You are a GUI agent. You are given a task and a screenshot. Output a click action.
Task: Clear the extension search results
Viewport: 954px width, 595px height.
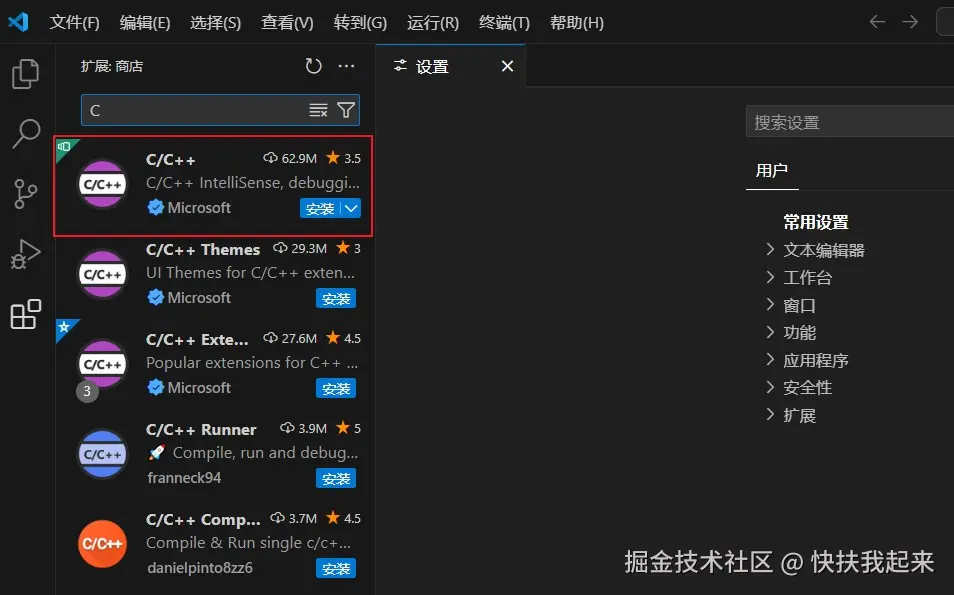click(x=318, y=110)
